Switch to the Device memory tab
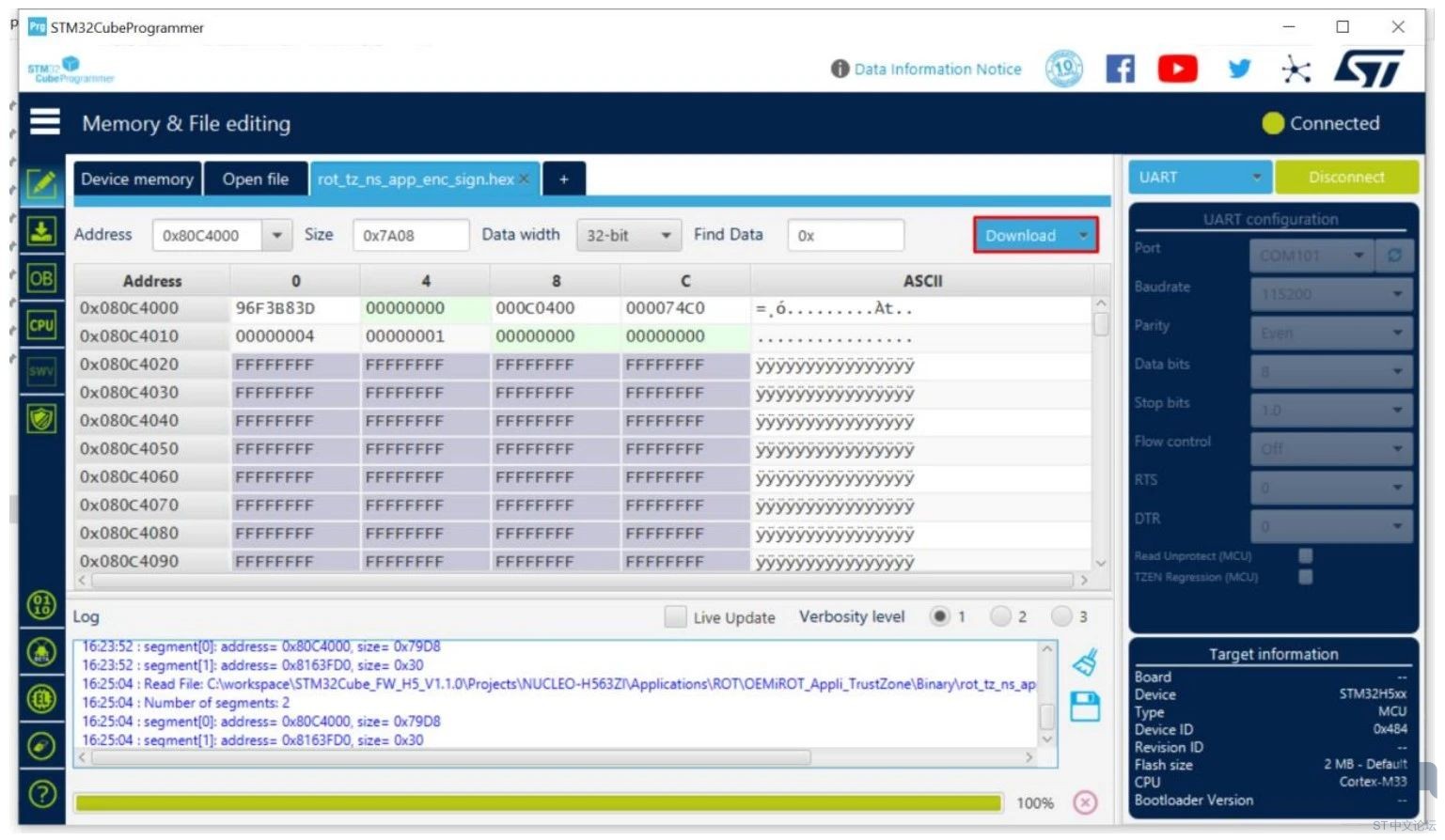The image size is (1445, 840). (x=137, y=179)
